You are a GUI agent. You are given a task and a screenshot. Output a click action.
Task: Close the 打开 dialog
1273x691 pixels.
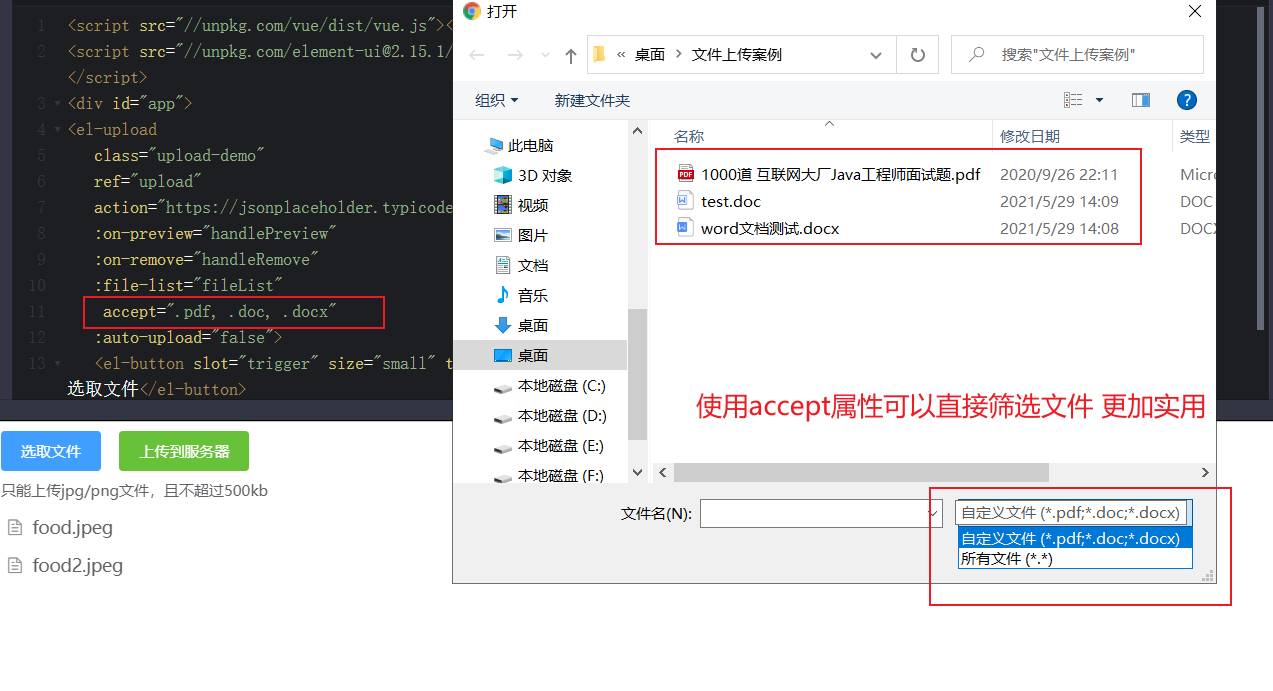[x=1194, y=11]
